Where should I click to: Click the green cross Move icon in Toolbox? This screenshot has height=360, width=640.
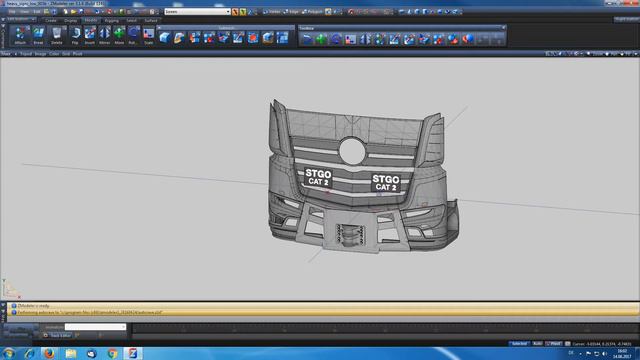(x=321, y=39)
